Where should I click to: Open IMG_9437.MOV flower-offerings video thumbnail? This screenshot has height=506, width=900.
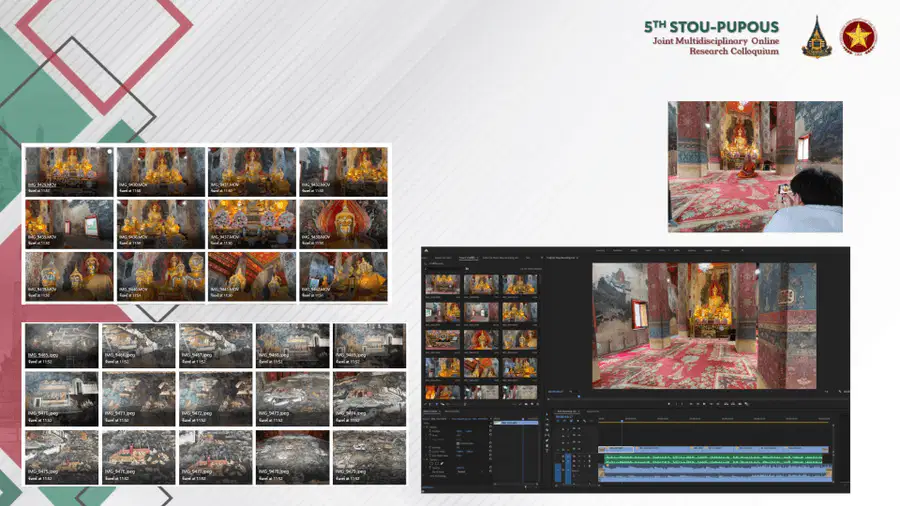coord(252,224)
